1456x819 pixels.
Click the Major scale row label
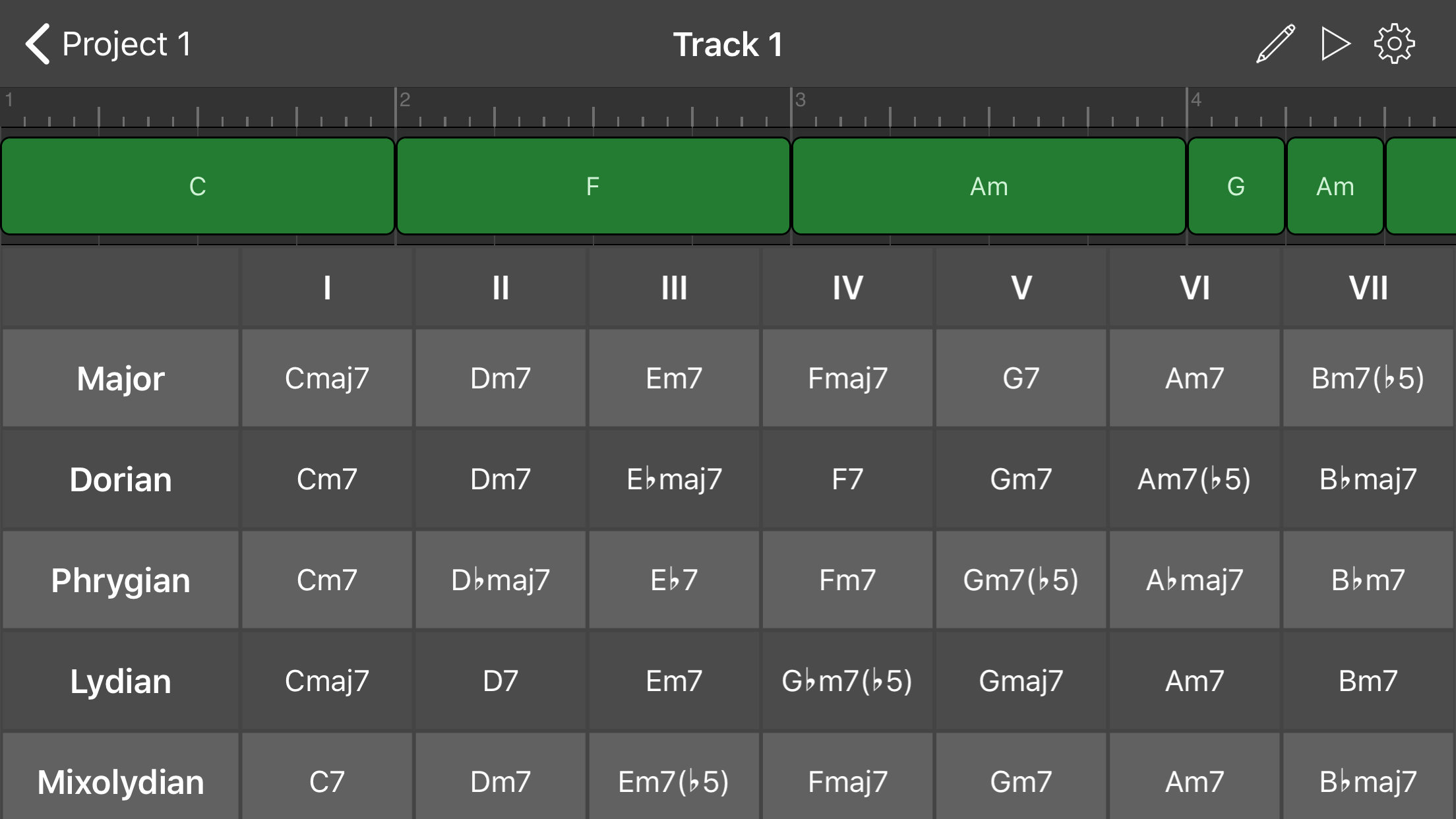[120, 378]
